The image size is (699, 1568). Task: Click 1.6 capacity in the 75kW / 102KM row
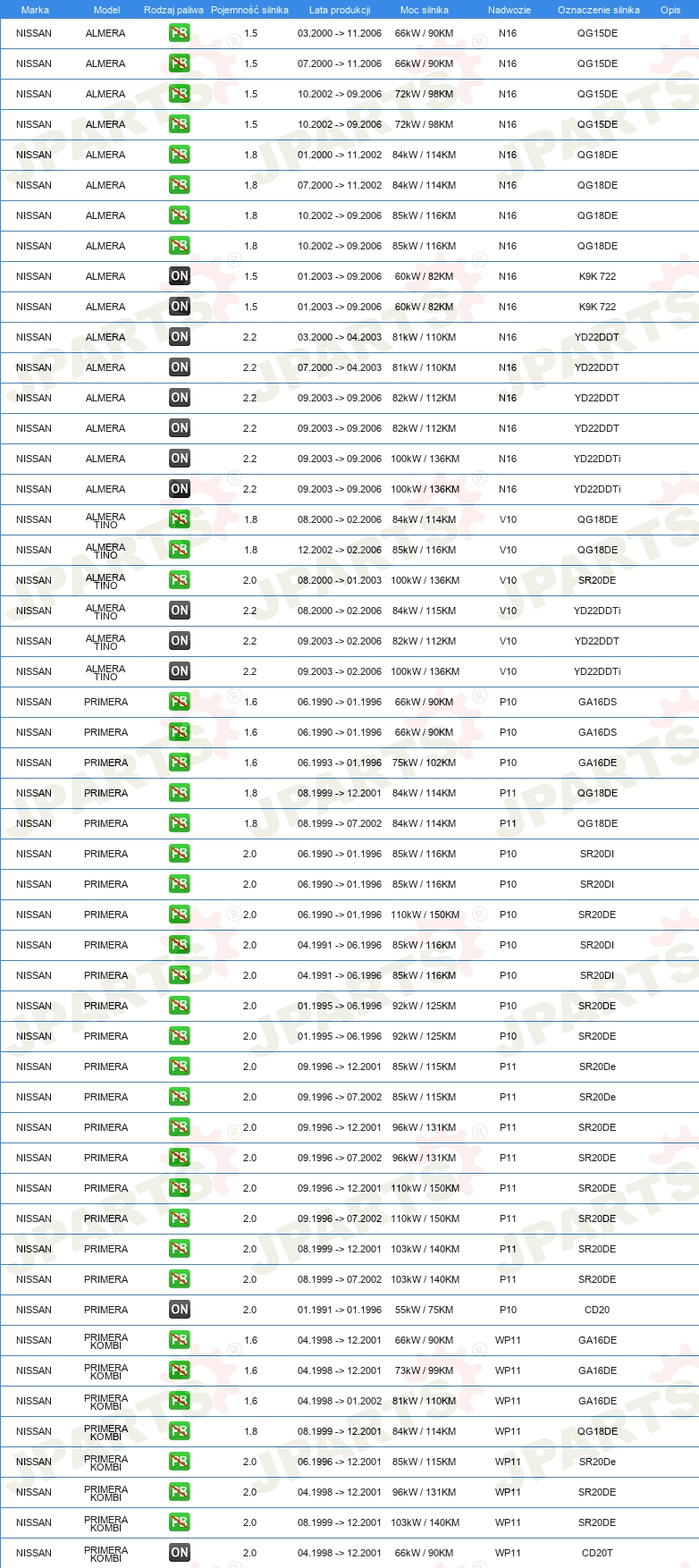pyautogui.click(x=250, y=763)
